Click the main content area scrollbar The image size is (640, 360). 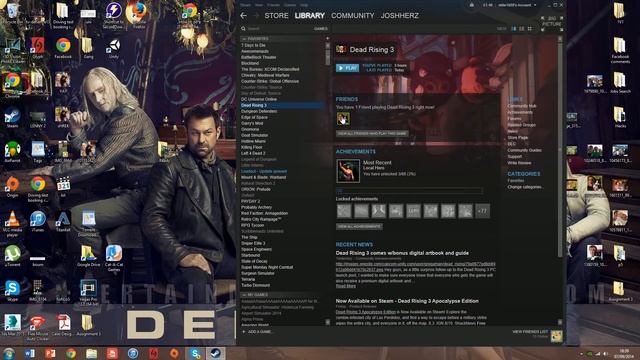tap(560, 149)
